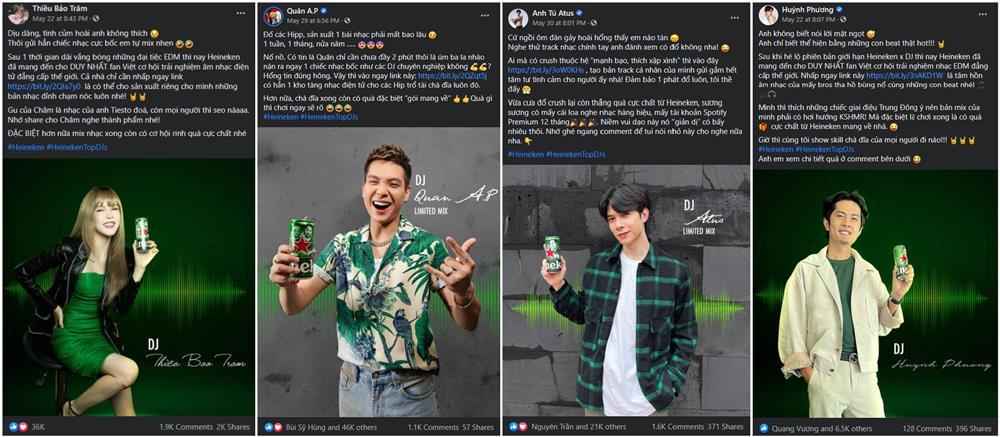1000x437 pixels.
Task: Open Thiều Bảo Trâm's profile avatar
Action: [x=18, y=14]
